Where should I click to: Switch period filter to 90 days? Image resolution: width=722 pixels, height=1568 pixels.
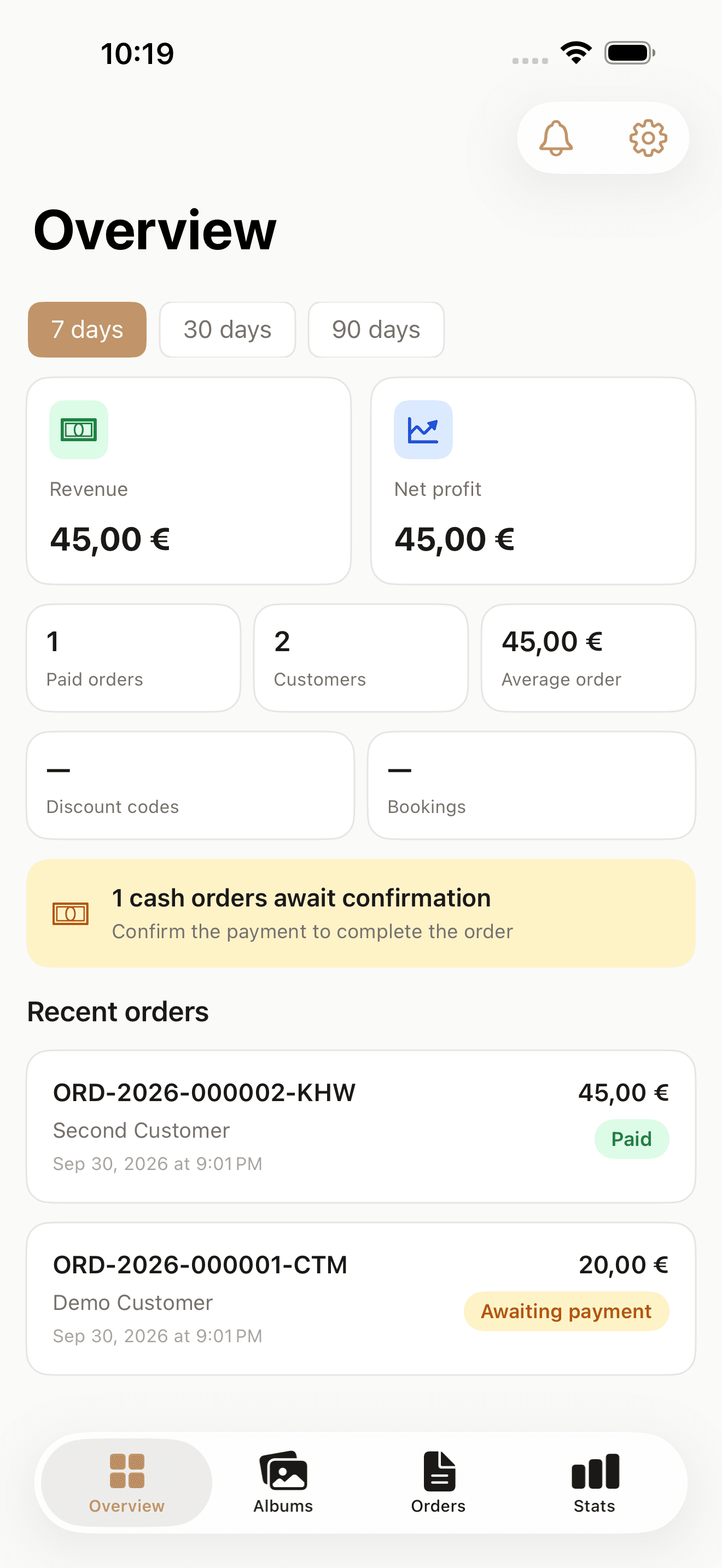tap(376, 329)
